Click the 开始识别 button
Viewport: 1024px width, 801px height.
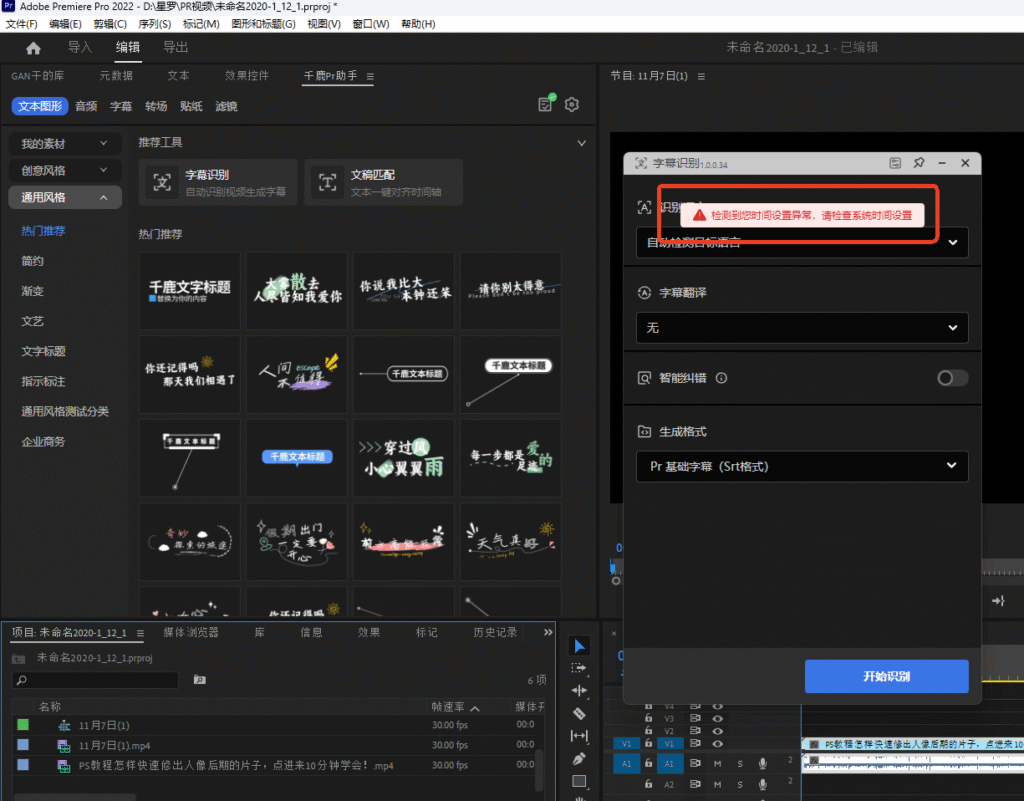pyautogui.click(x=886, y=677)
